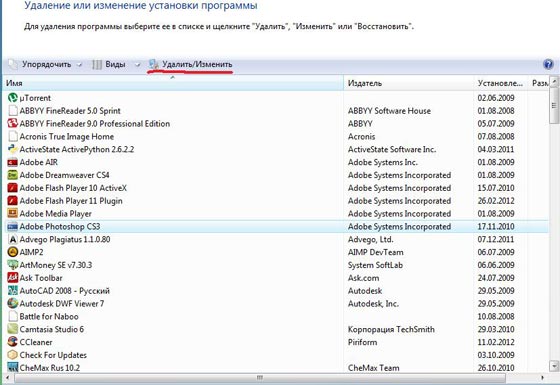Click the Advego Plagiatus icon
This screenshot has width=560, height=385.
click(x=12, y=239)
